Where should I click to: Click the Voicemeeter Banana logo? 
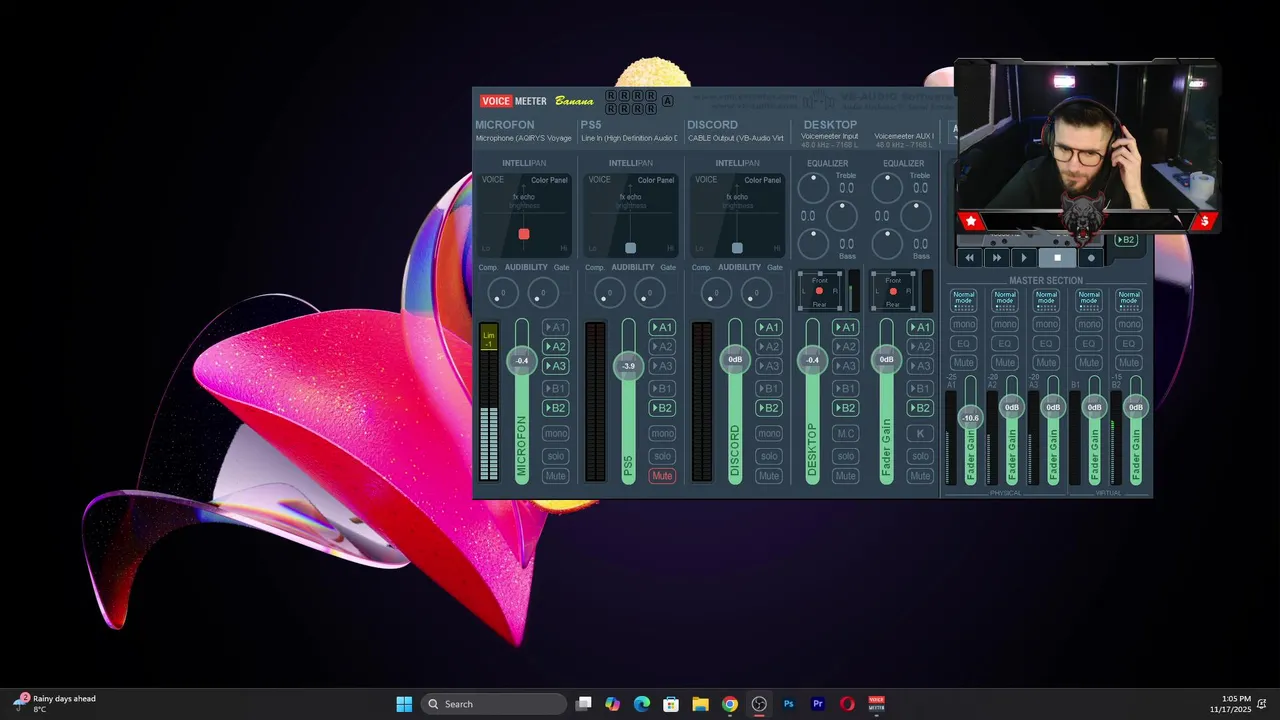point(537,101)
